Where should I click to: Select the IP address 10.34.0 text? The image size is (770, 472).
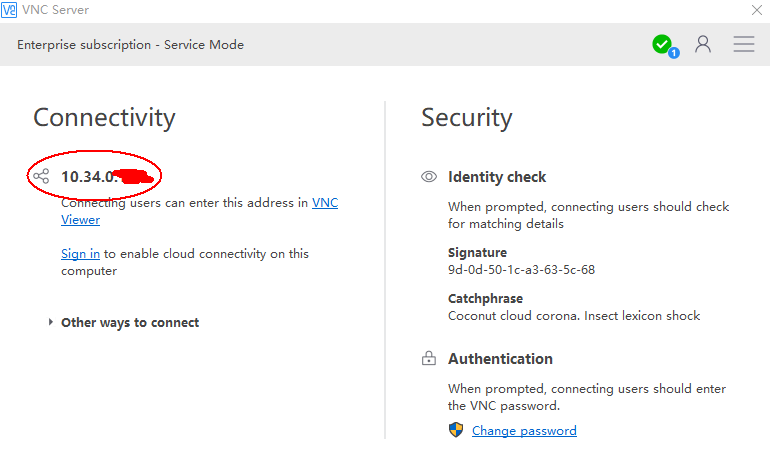pyautogui.click(x=88, y=176)
